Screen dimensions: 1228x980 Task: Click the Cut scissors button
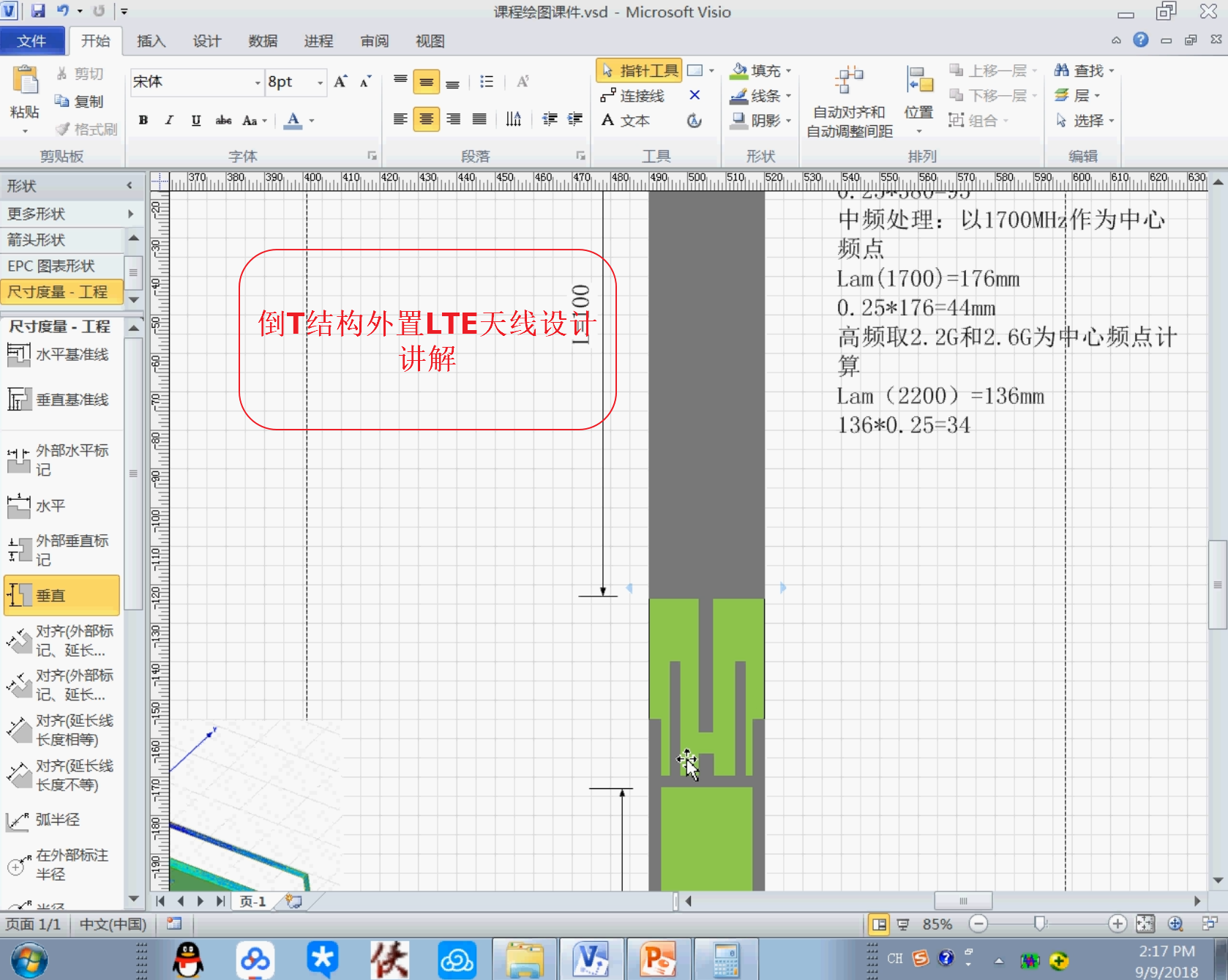click(79, 74)
